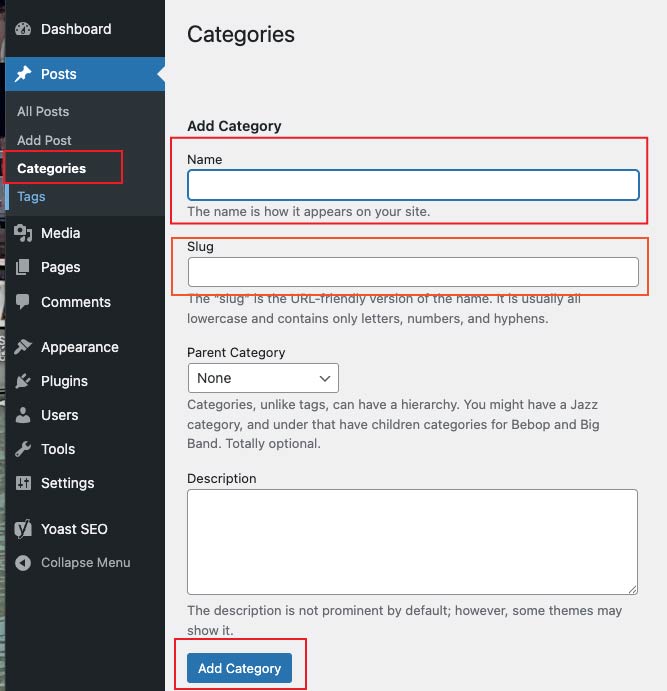The width and height of the screenshot is (667, 691).
Task: Open the Yoast SEO menu label
Action: pos(74,529)
